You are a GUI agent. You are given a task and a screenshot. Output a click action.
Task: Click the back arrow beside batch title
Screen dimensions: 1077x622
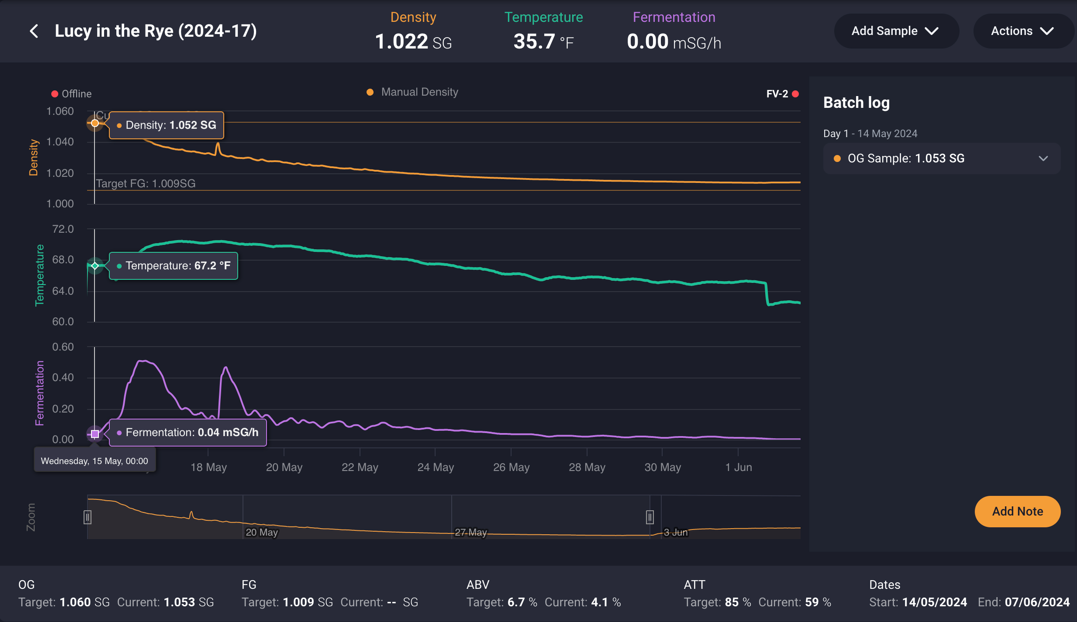(x=34, y=31)
